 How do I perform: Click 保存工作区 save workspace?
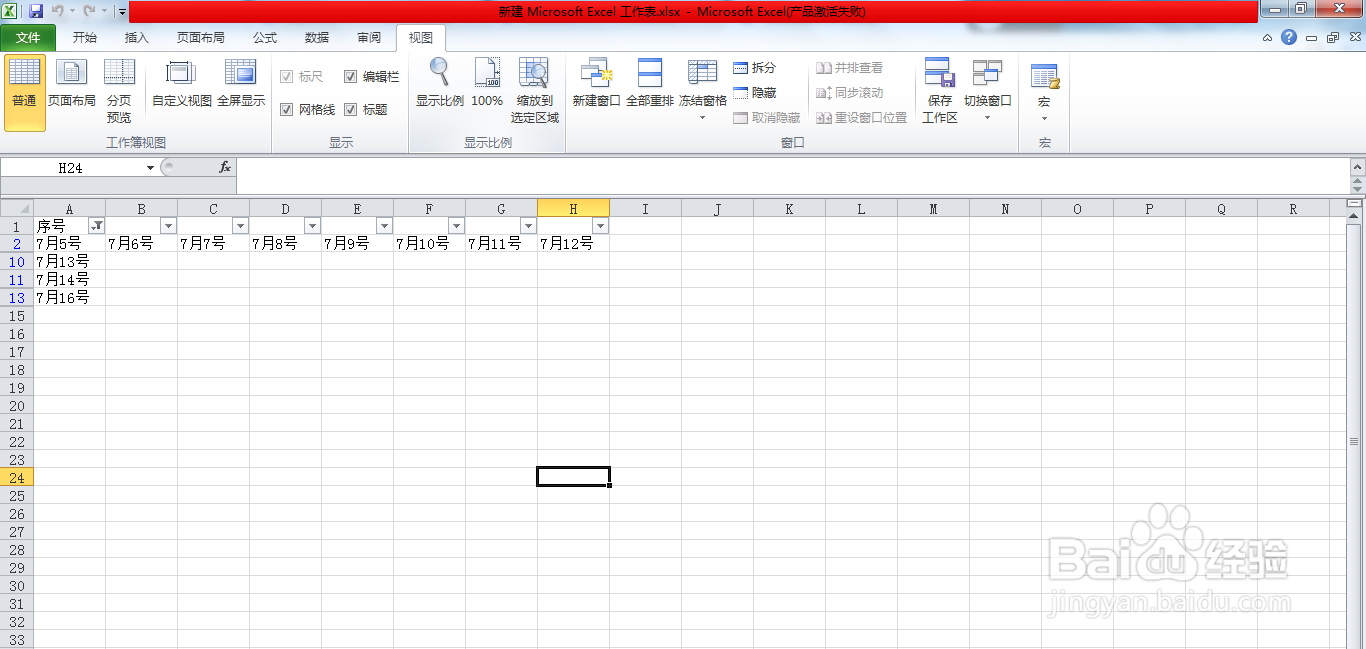pyautogui.click(x=940, y=92)
